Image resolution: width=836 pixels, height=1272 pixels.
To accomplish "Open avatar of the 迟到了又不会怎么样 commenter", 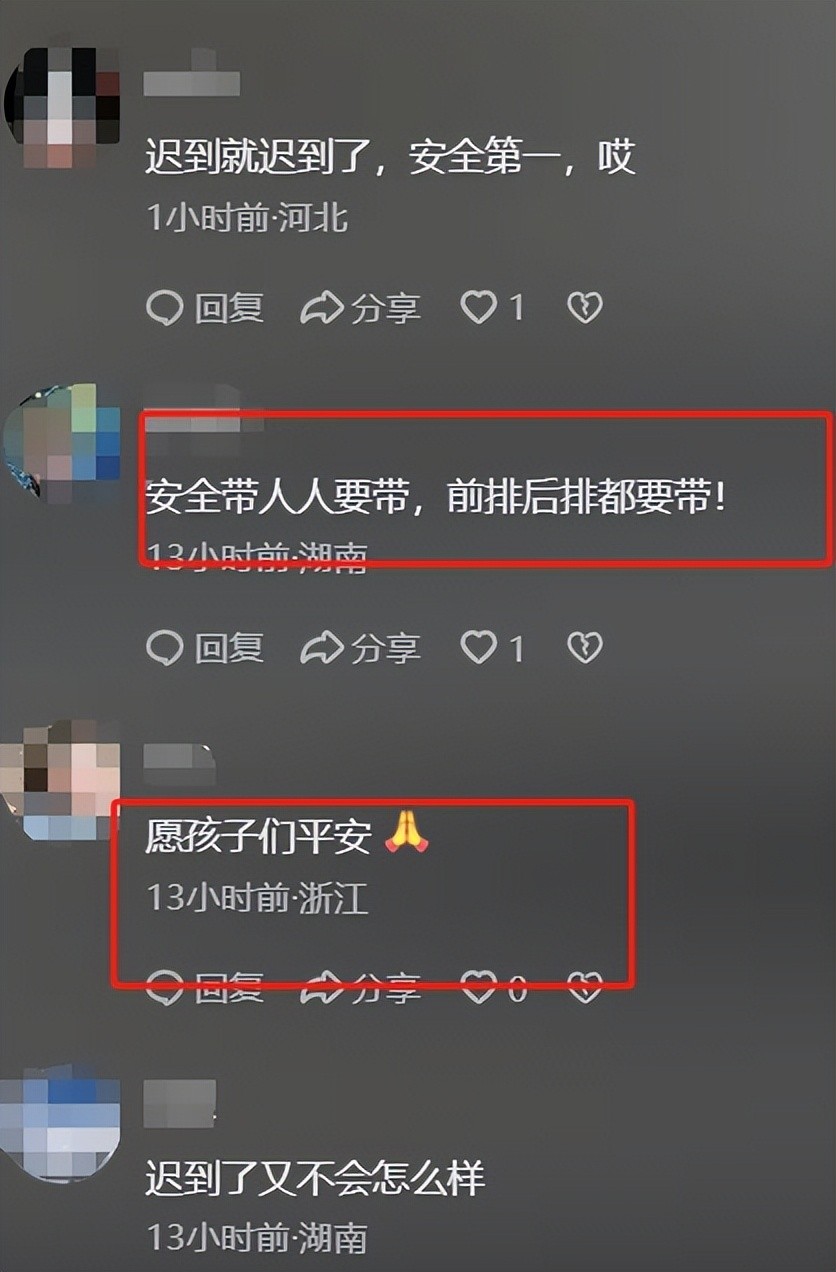I will (x=62, y=1122).
